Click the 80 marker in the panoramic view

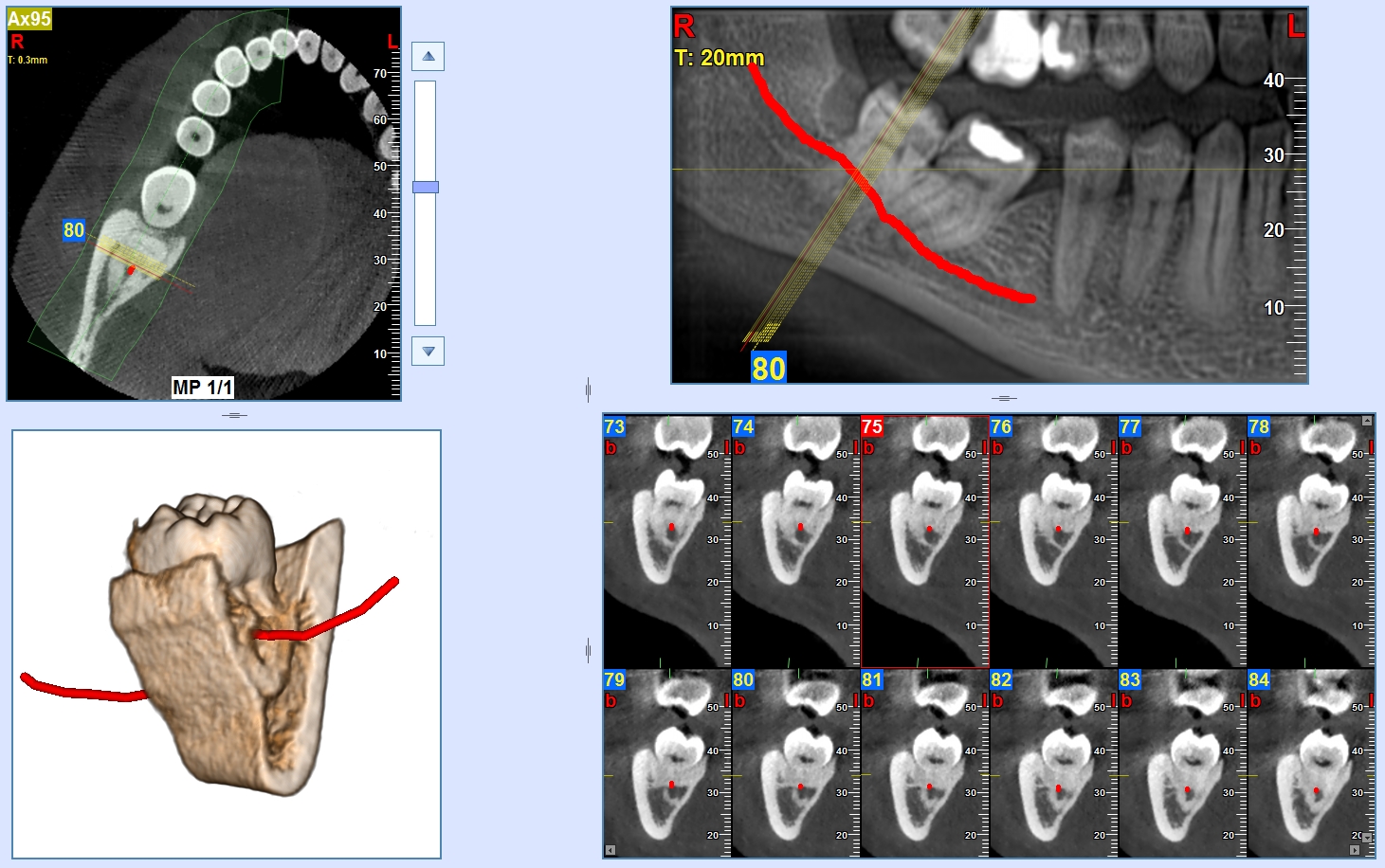point(768,368)
